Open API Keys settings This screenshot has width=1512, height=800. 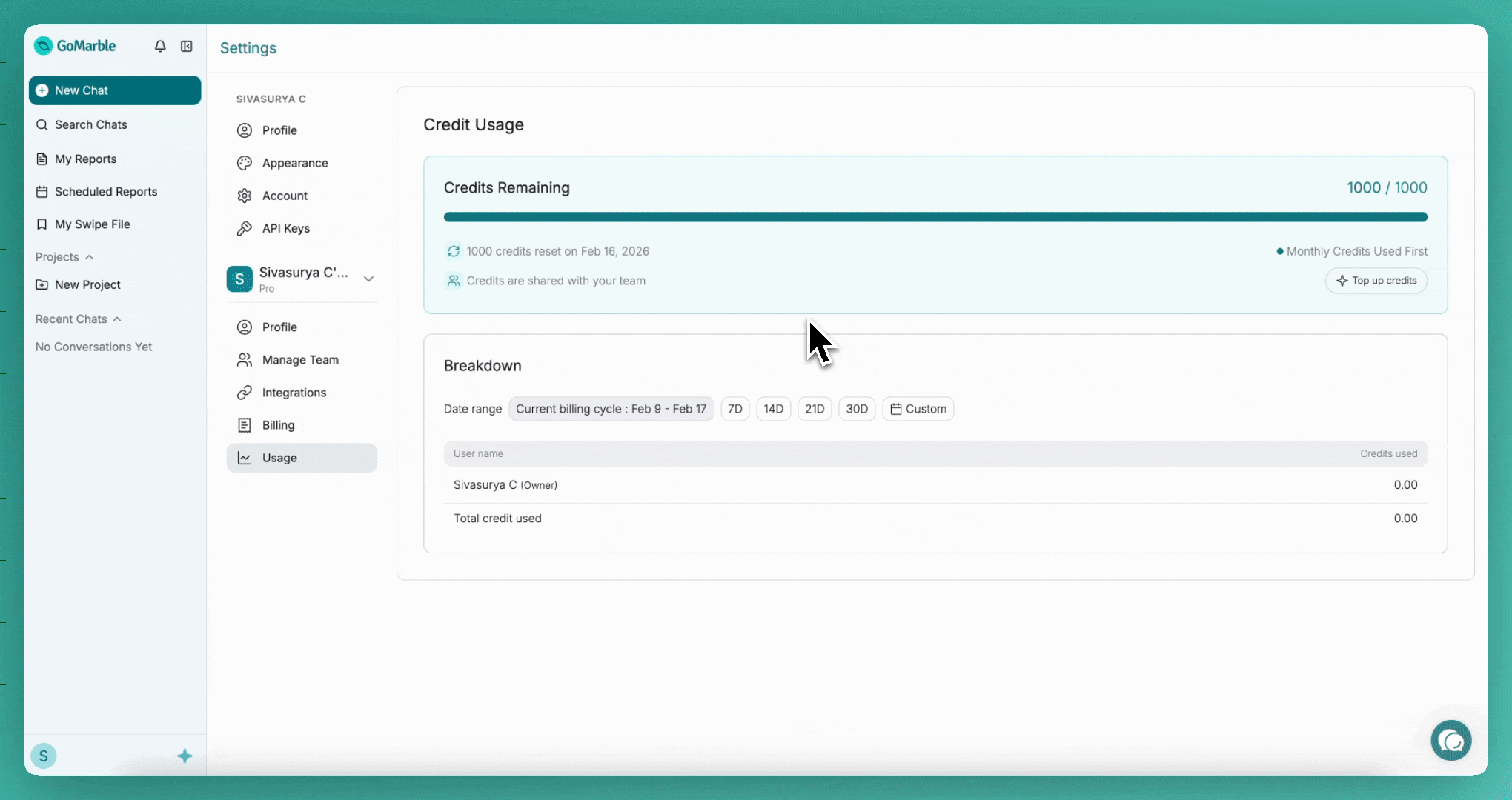(x=285, y=228)
